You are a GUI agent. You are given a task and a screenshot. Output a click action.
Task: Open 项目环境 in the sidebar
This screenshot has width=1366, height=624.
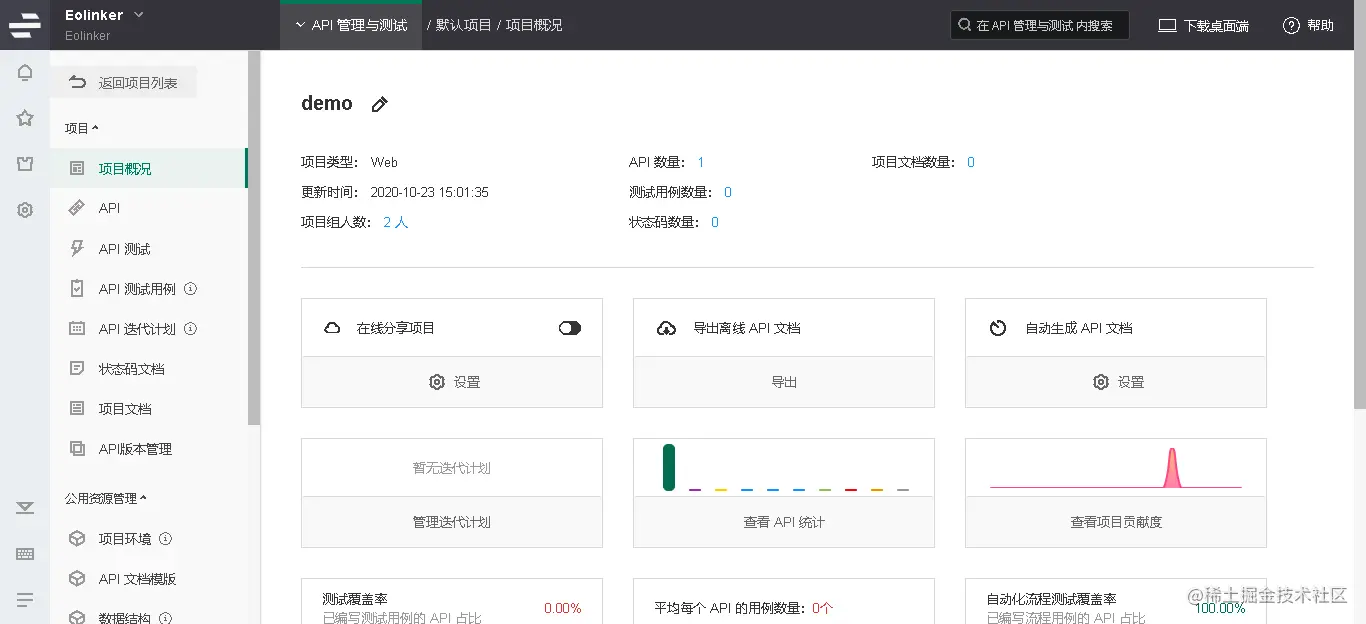[x=148, y=539]
